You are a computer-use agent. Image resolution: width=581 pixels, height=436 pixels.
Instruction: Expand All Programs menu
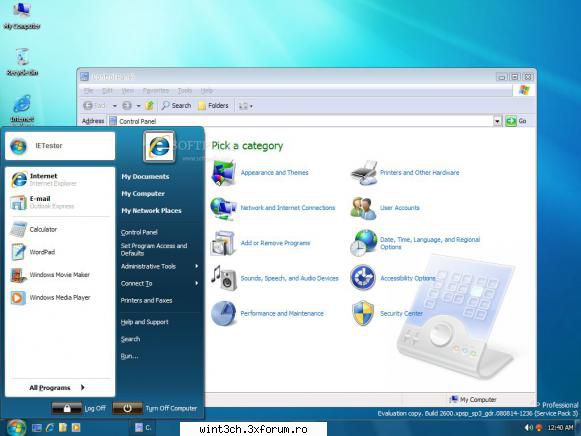pos(57,387)
